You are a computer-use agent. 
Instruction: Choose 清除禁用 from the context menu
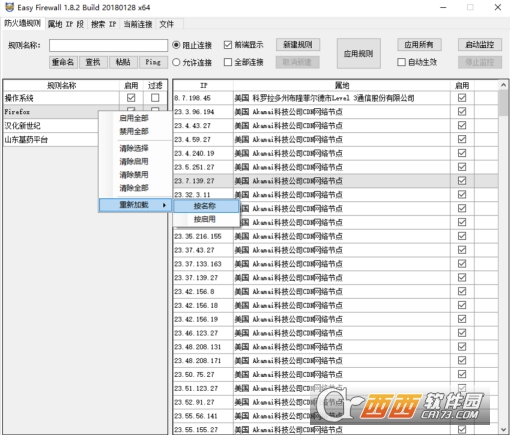[134, 175]
